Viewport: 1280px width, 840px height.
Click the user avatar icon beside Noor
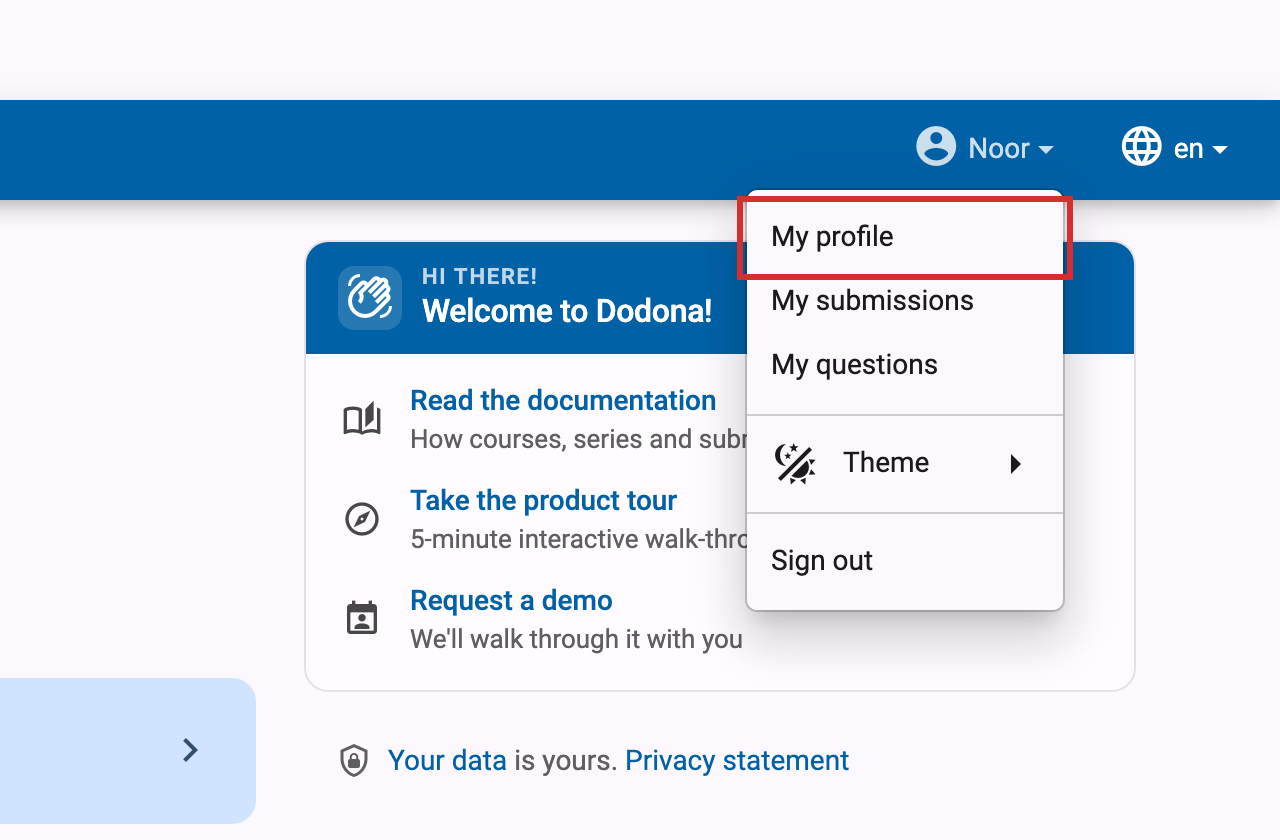coord(936,147)
